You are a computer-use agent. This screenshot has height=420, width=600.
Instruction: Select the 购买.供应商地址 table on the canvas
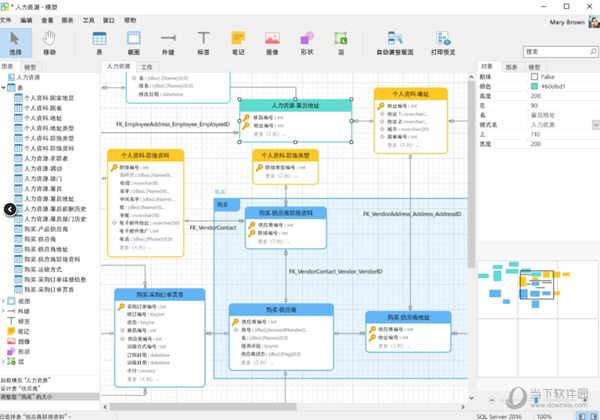tap(408, 332)
